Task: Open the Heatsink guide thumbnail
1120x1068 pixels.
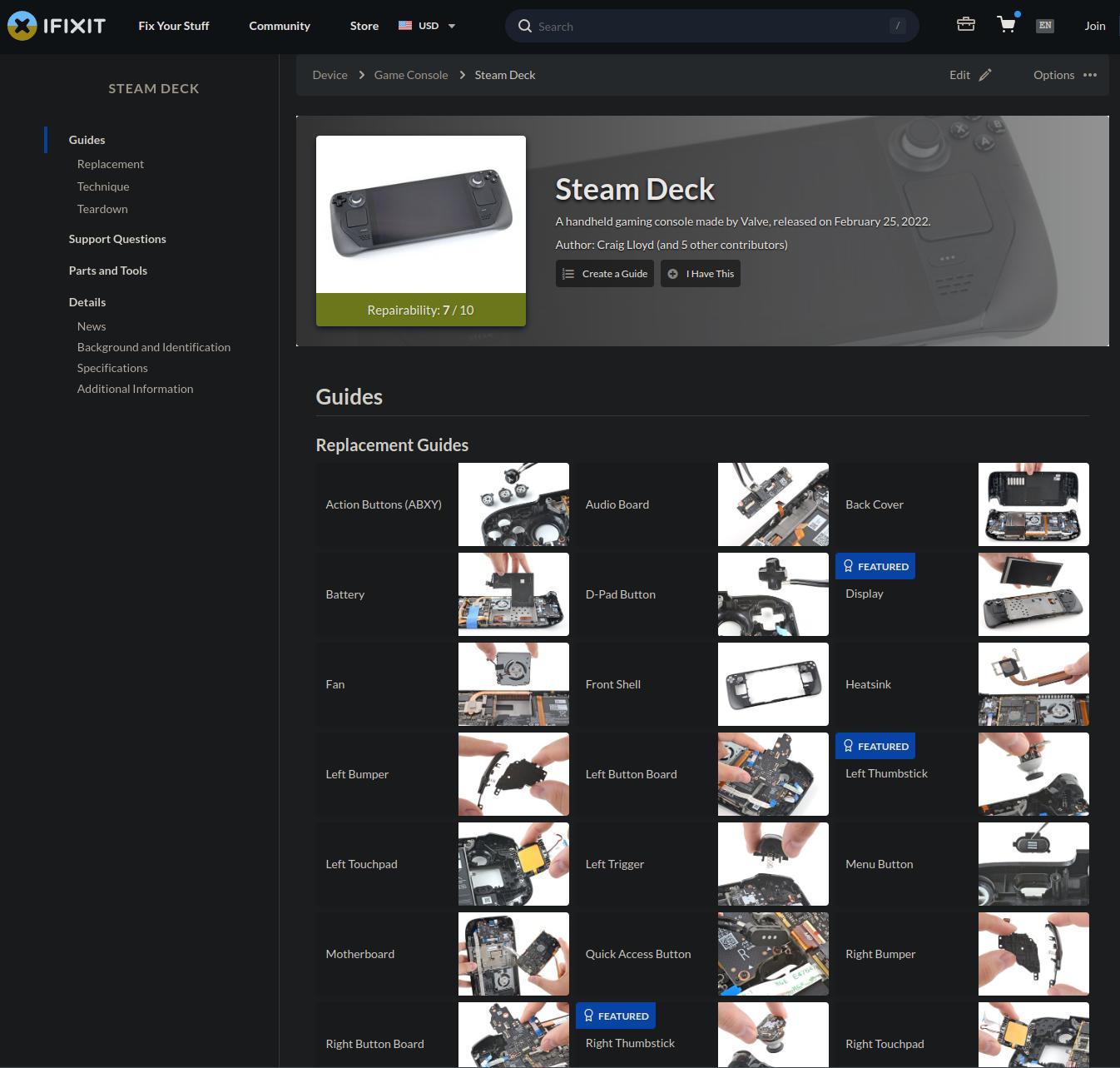Action: point(1033,684)
